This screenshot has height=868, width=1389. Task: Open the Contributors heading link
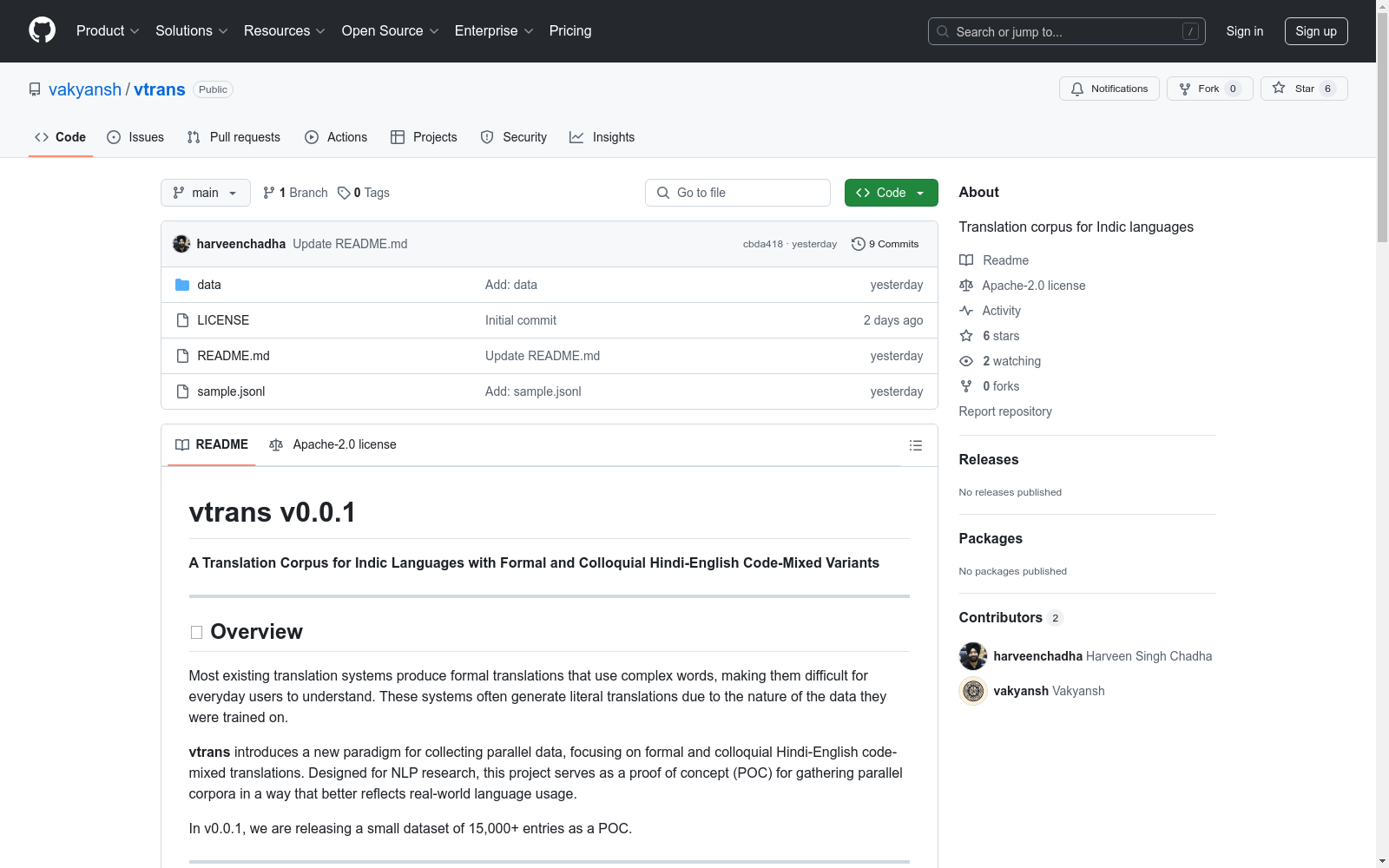1011,618
